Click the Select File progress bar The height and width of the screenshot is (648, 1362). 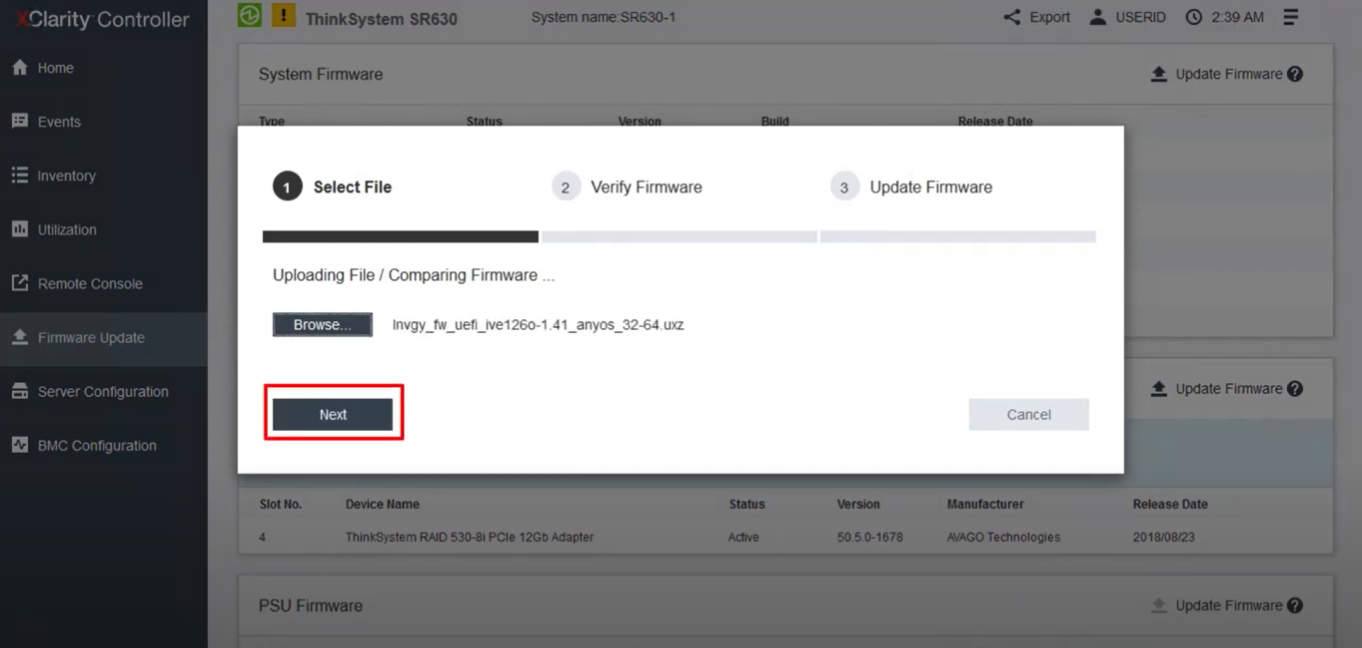click(x=398, y=237)
